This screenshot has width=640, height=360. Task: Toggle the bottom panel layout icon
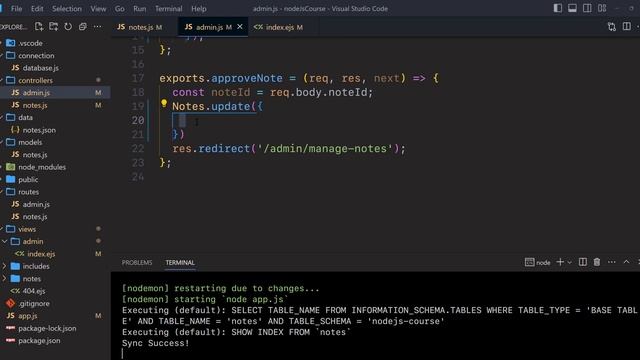572,8
